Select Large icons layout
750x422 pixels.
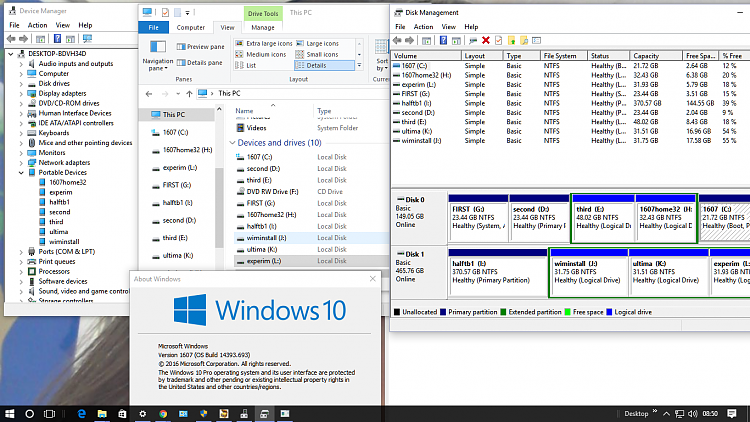tap(317, 44)
